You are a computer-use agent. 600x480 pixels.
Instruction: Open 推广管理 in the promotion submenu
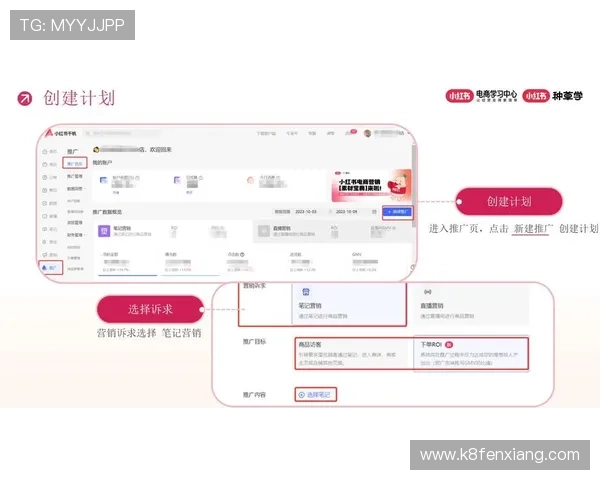(x=75, y=176)
